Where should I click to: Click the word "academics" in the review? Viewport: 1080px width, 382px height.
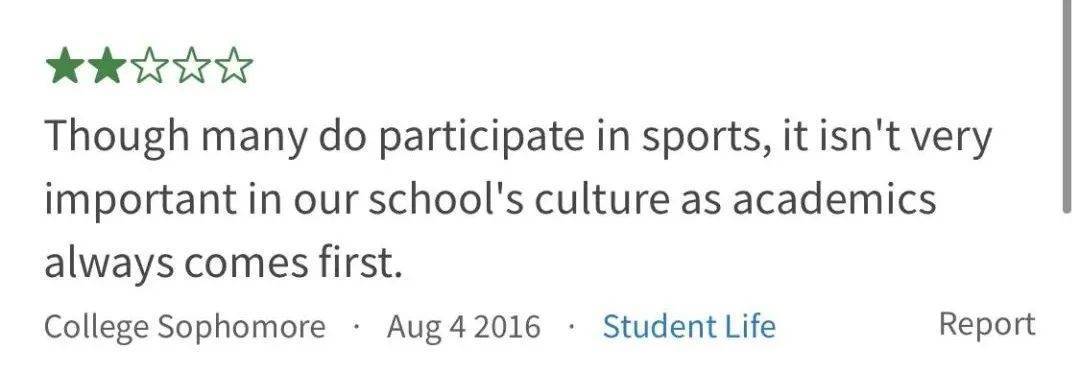tap(834, 198)
